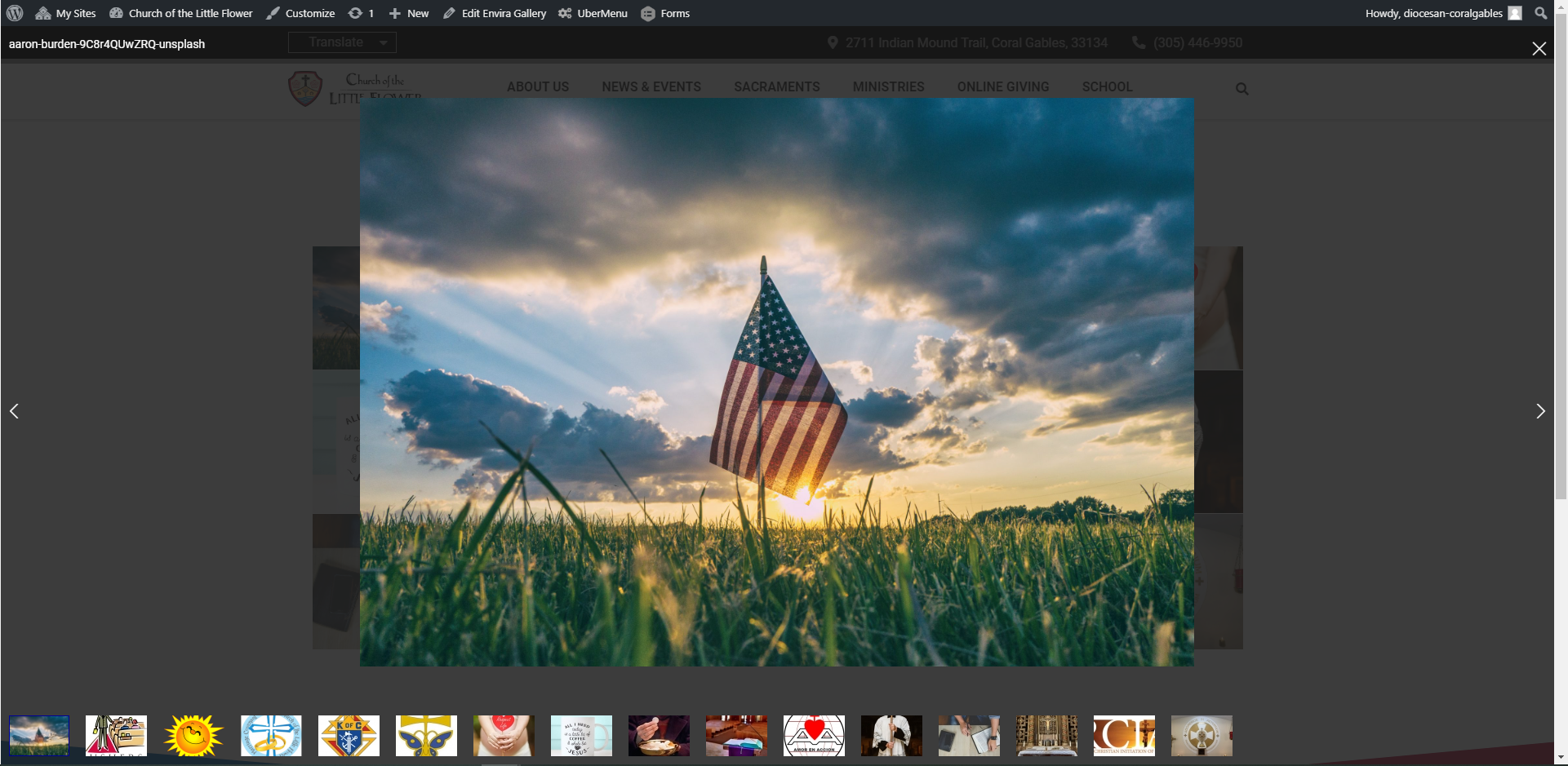
Task: Select the Amor en Accion thumbnail
Action: (814, 735)
